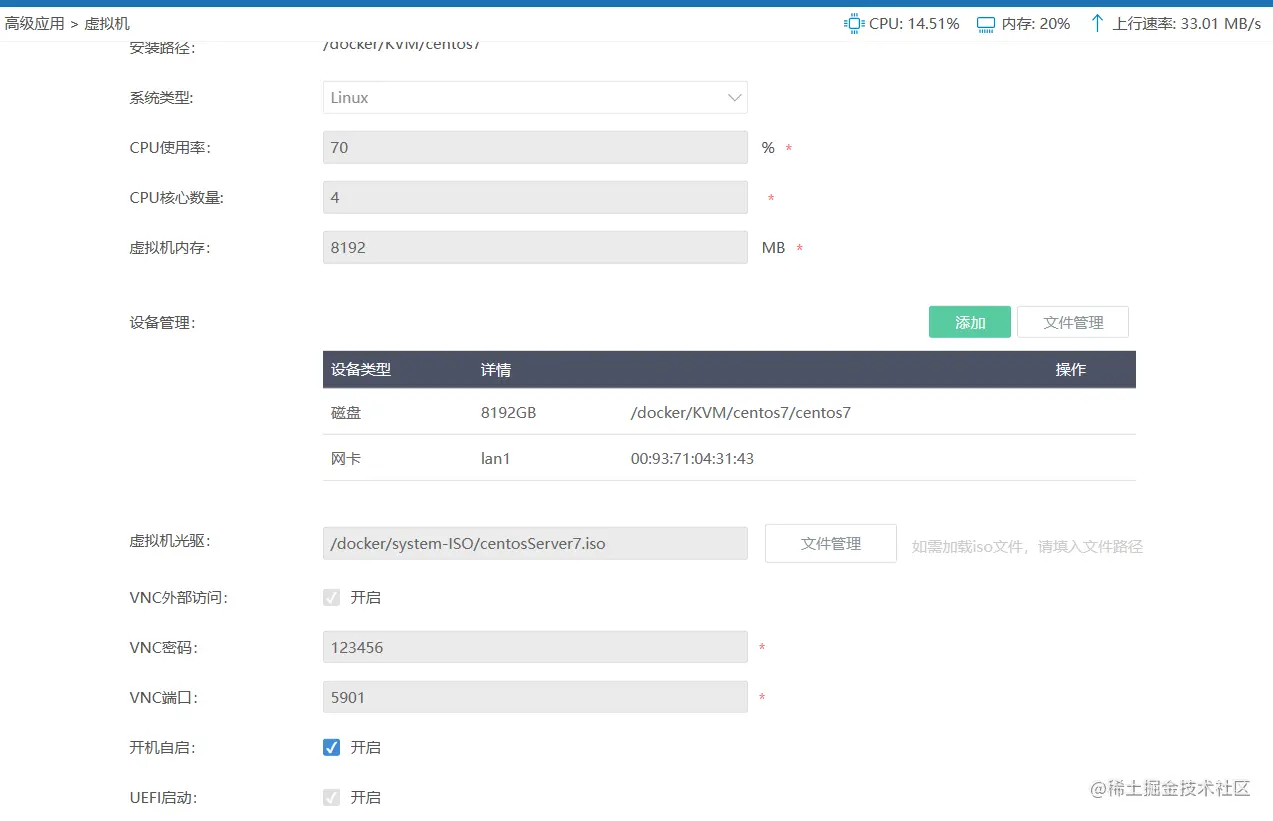The width and height of the screenshot is (1273, 821).
Task: Click 高级应用 in the breadcrumb
Action: (35, 23)
